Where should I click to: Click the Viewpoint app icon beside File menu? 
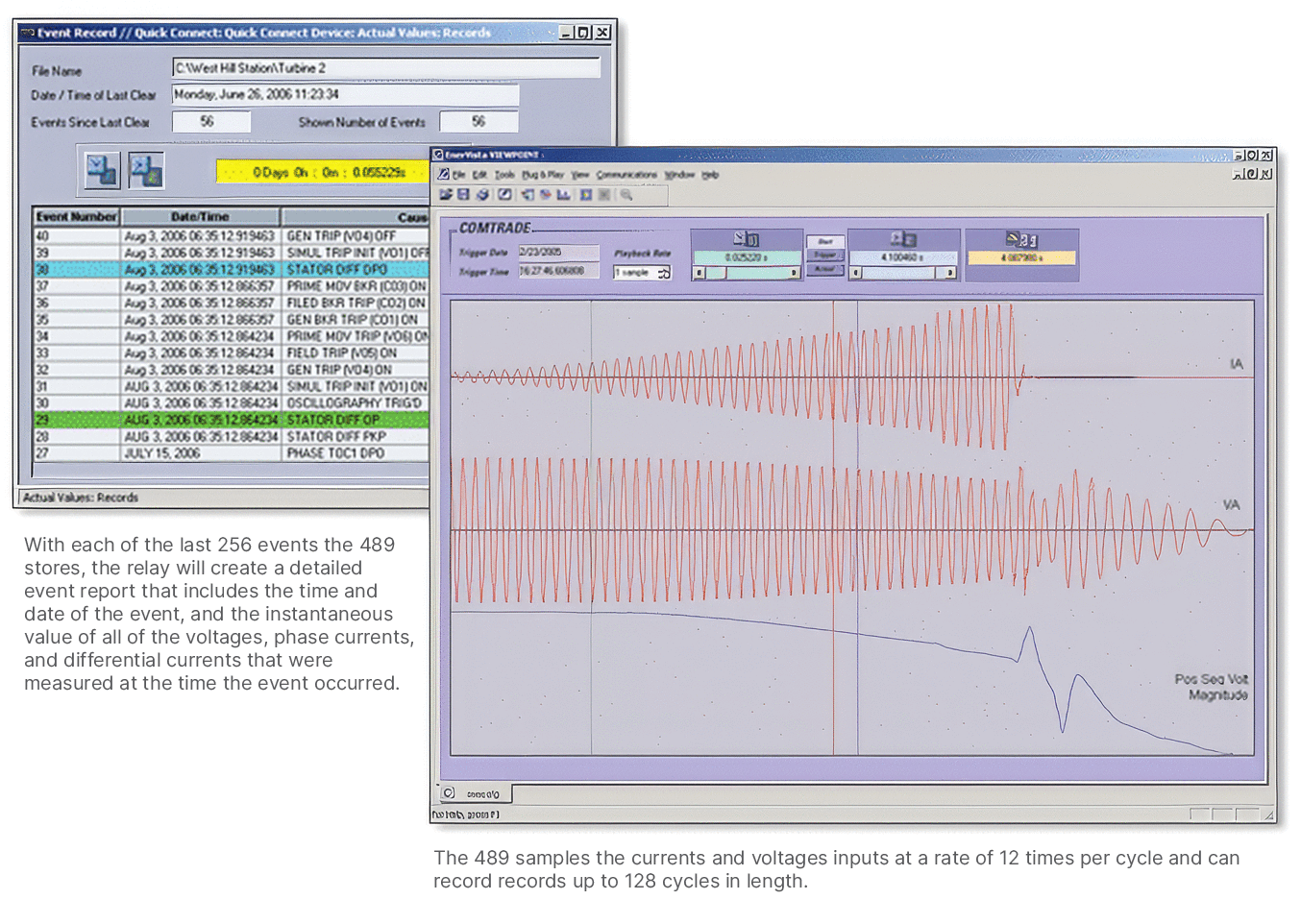click(443, 175)
